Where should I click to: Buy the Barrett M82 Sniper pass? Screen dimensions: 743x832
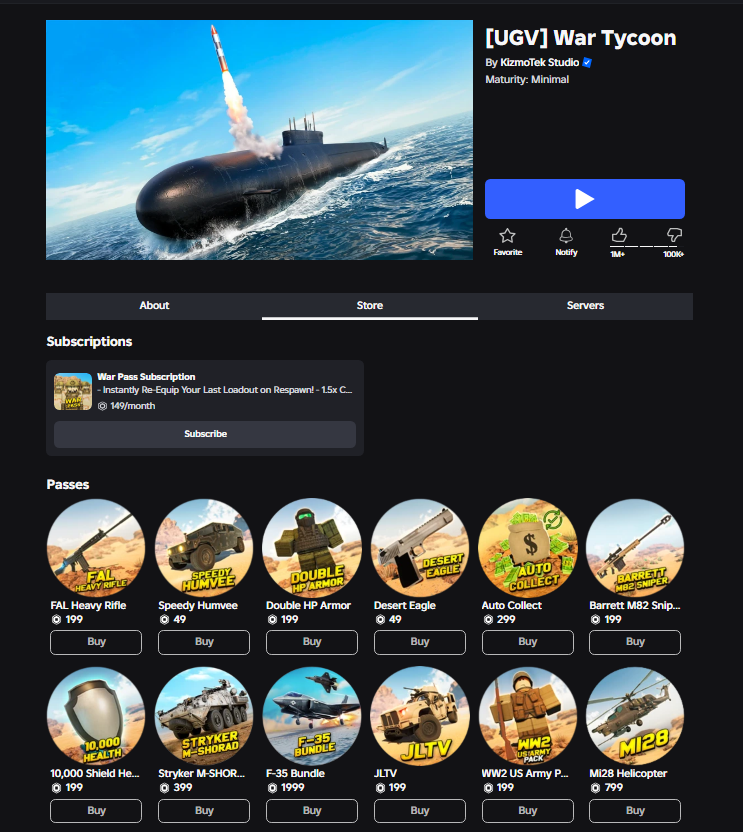point(635,642)
